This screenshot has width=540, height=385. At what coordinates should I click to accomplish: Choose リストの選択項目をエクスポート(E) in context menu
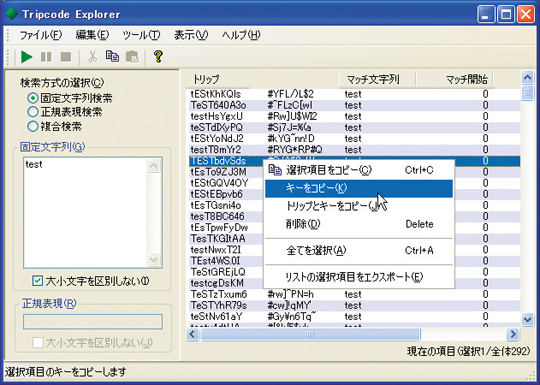click(x=359, y=277)
